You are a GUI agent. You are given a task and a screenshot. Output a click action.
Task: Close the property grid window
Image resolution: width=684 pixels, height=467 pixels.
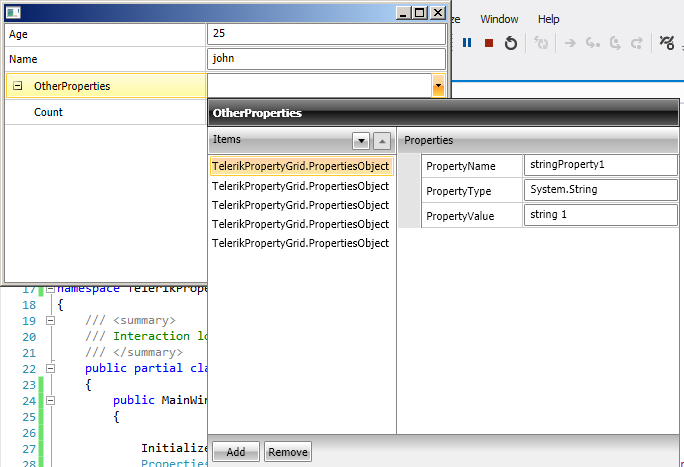click(x=438, y=13)
